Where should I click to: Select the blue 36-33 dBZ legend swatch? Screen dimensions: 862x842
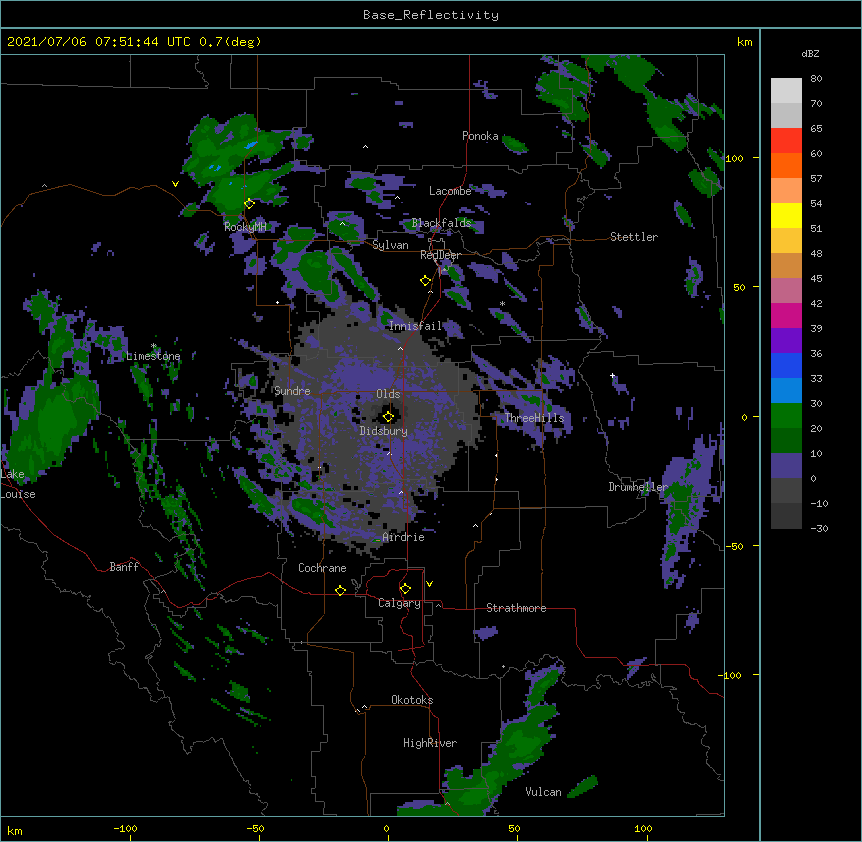pos(786,365)
